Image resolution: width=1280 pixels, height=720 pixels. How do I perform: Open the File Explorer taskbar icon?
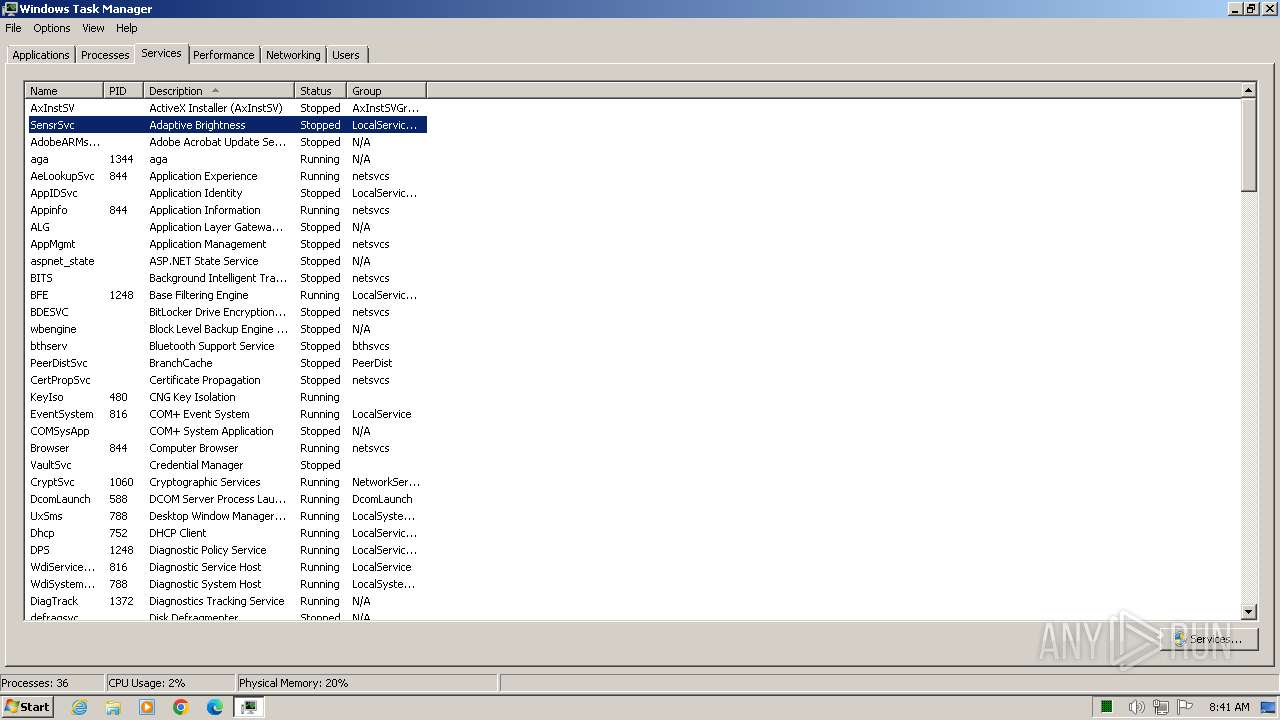[113, 707]
